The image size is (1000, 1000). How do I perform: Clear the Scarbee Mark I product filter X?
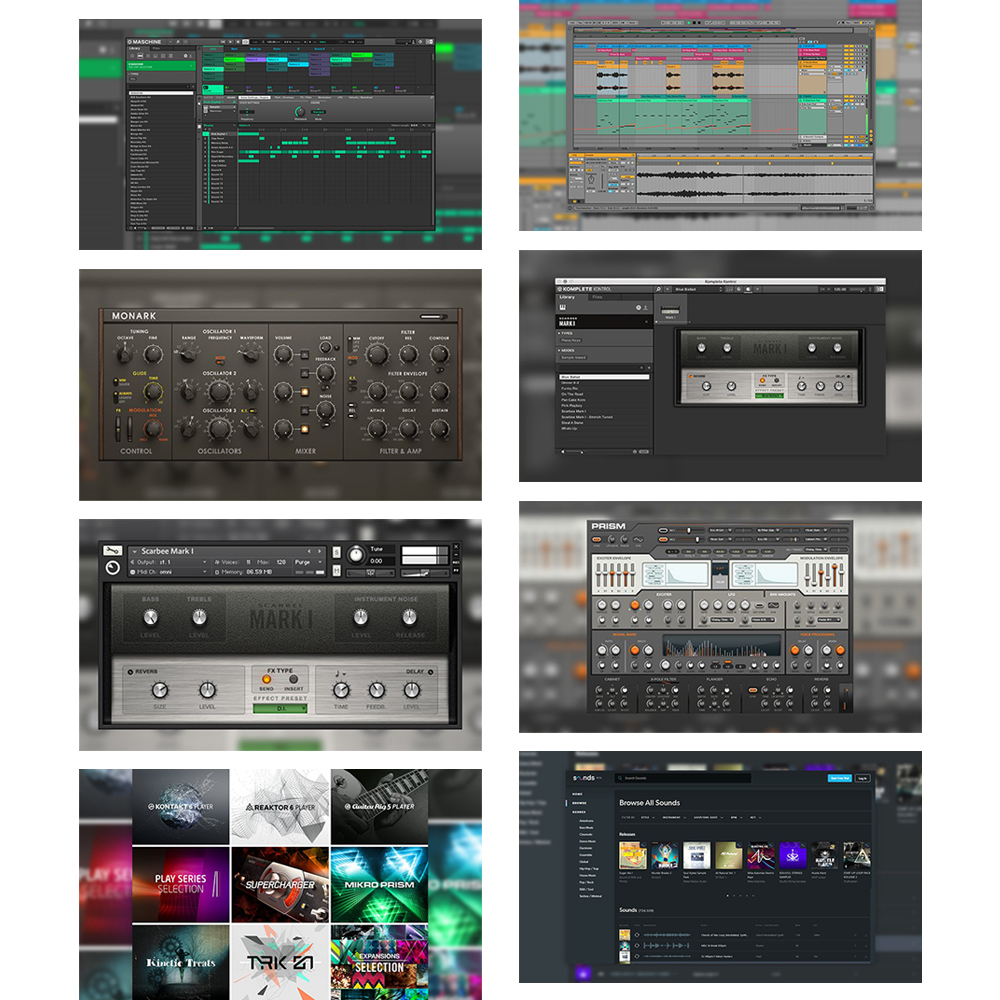647,322
